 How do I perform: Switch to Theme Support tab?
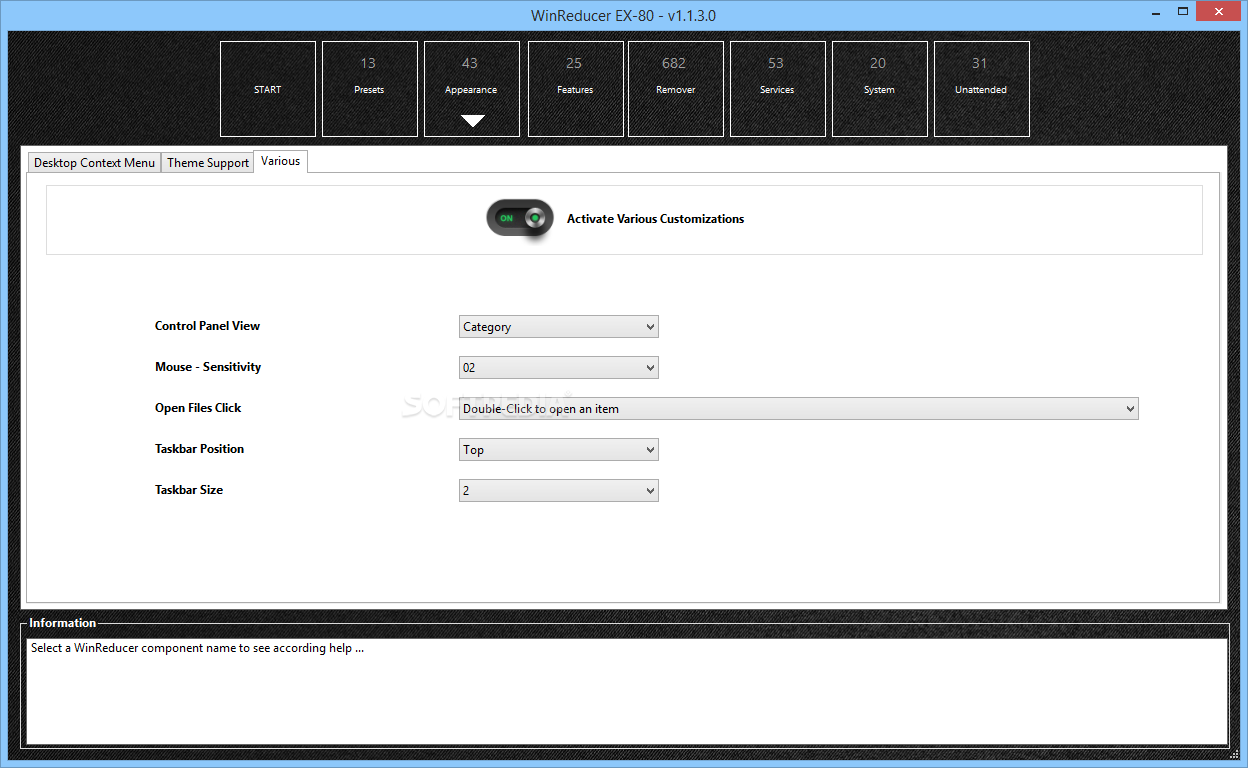(x=208, y=163)
